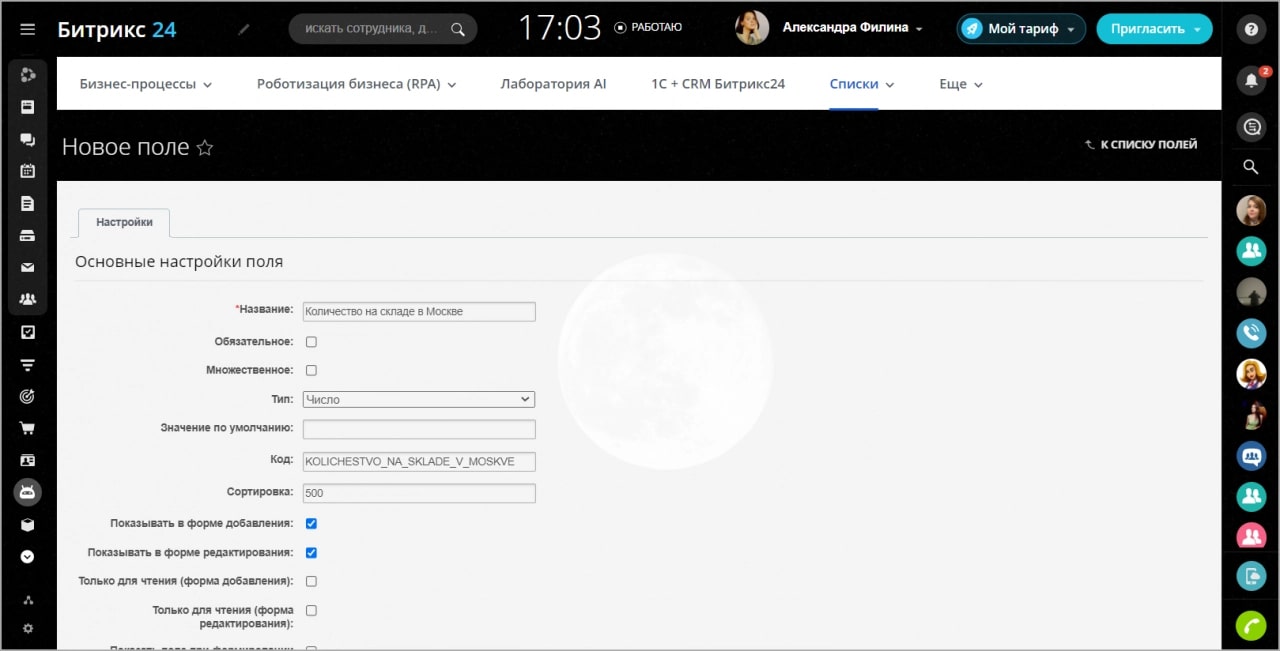
Task: Click the help question mark icon
Action: tap(1250, 29)
